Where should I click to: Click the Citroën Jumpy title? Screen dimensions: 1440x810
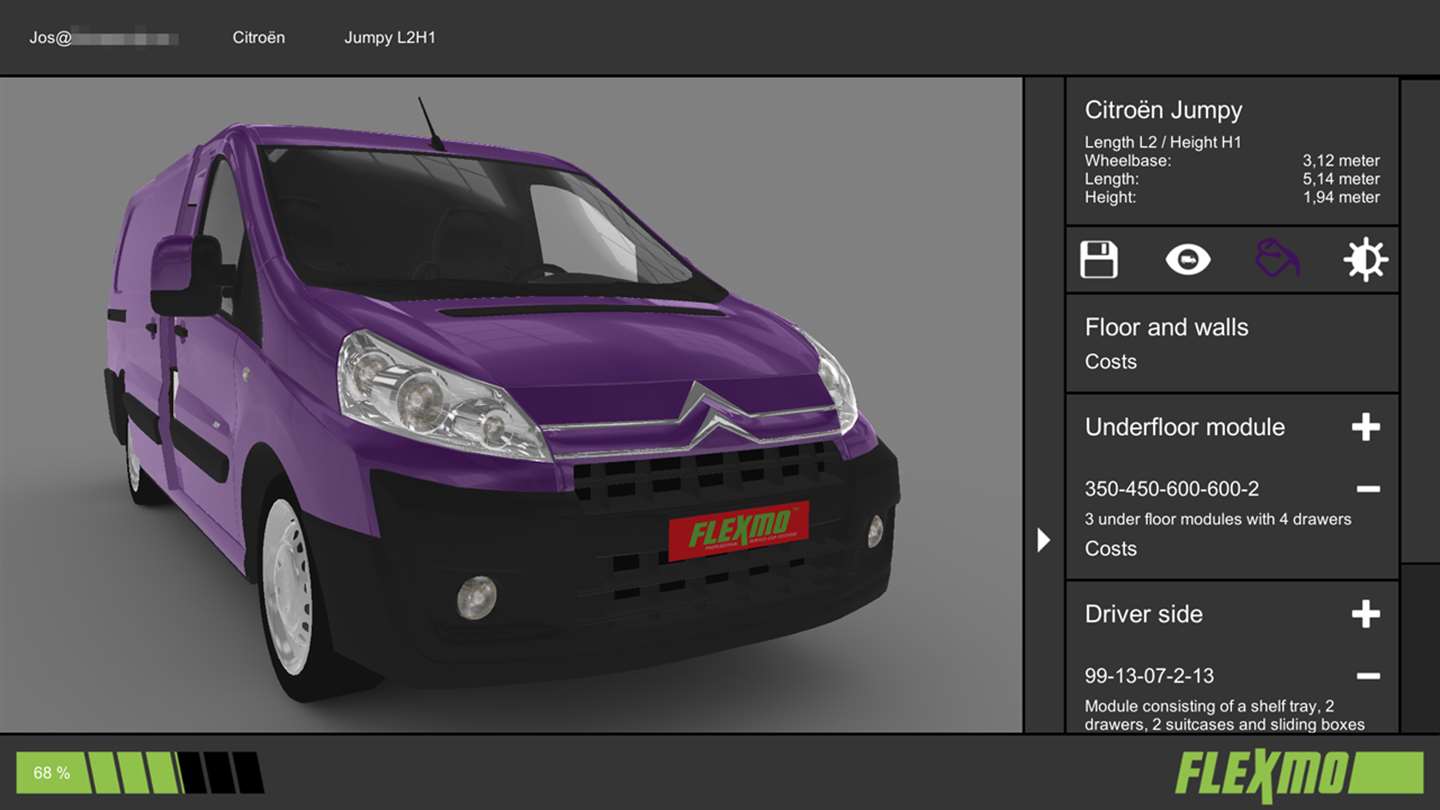pos(1164,110)
